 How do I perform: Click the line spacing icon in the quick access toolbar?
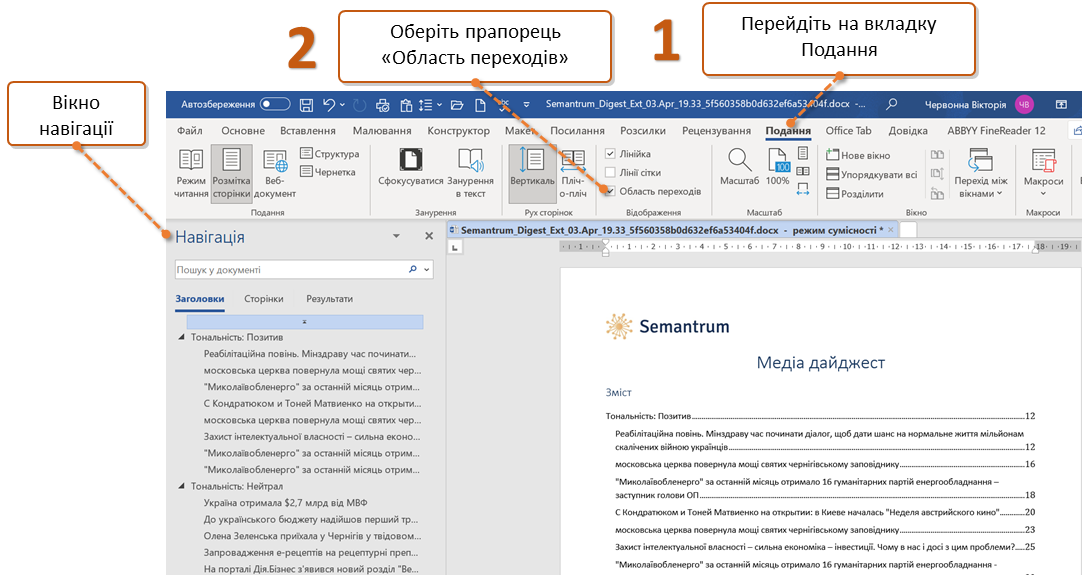tap(426, 105)
